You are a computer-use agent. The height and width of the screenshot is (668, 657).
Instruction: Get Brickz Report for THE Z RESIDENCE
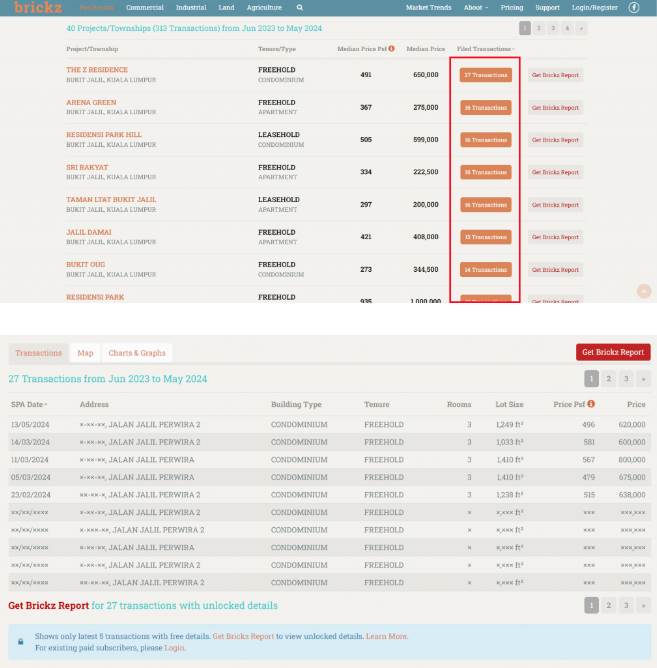pos(555,75)
